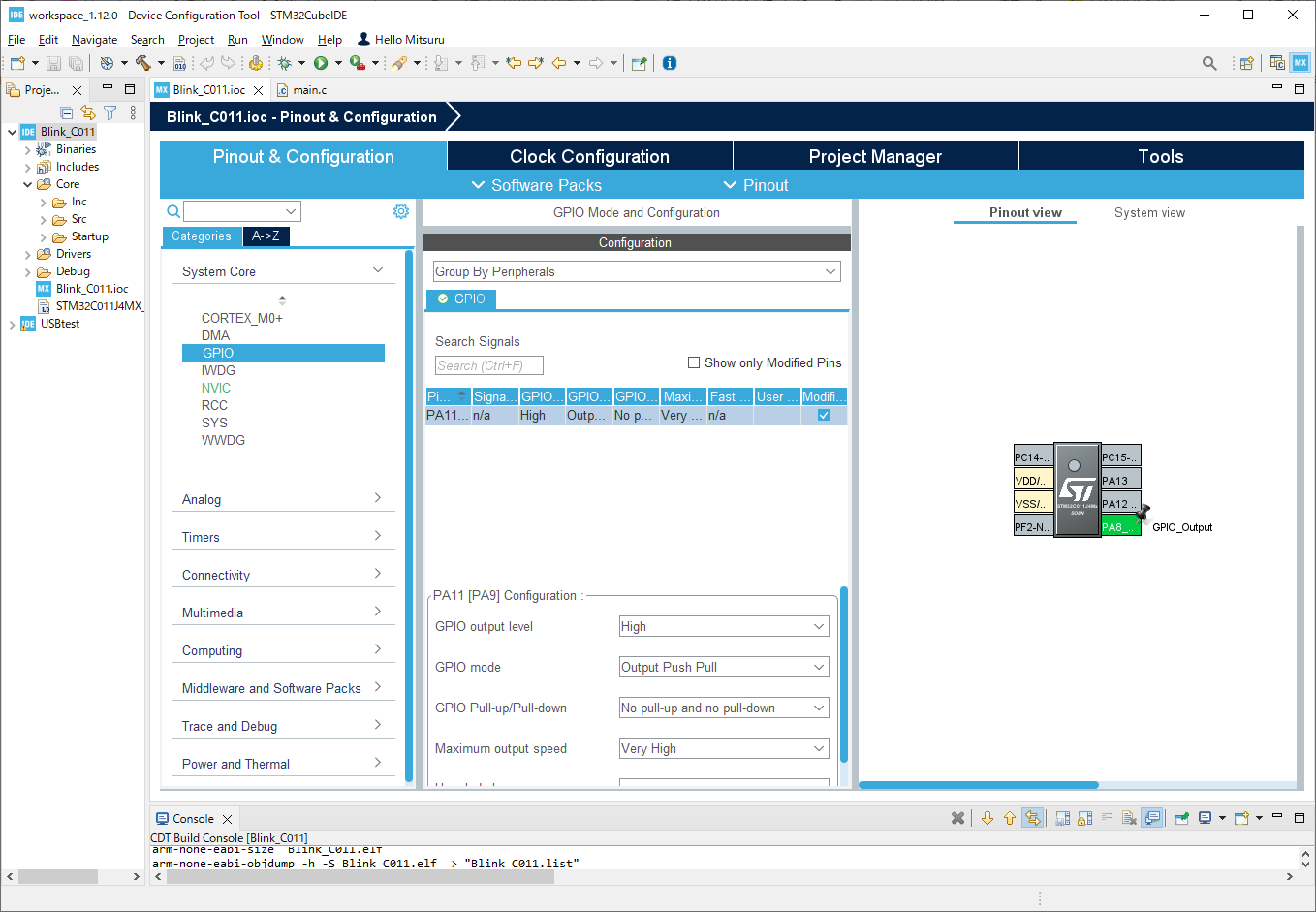Open the Navigate menu

94,40
